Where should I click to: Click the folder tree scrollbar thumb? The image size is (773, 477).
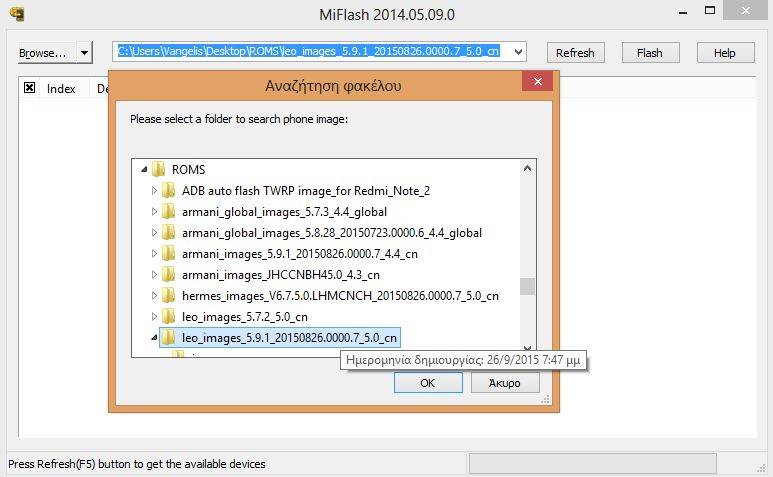click(x=527, y=286)
